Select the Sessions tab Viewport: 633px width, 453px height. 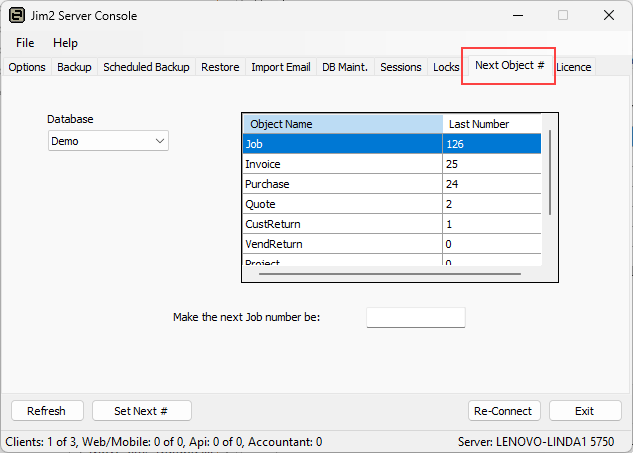coord(401,68)
